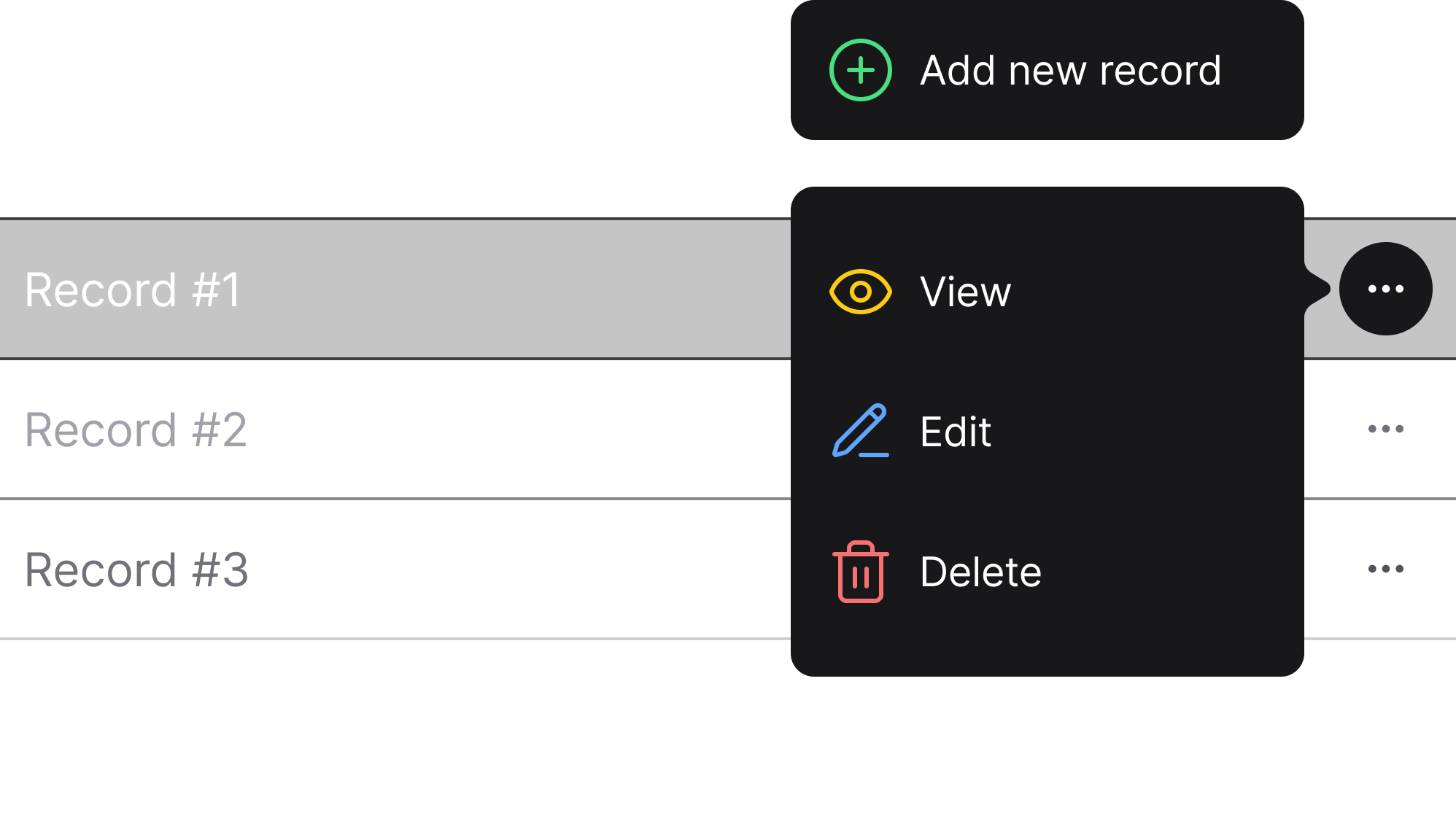
Task: Select the Record #1 title
Action: [133, 289]
